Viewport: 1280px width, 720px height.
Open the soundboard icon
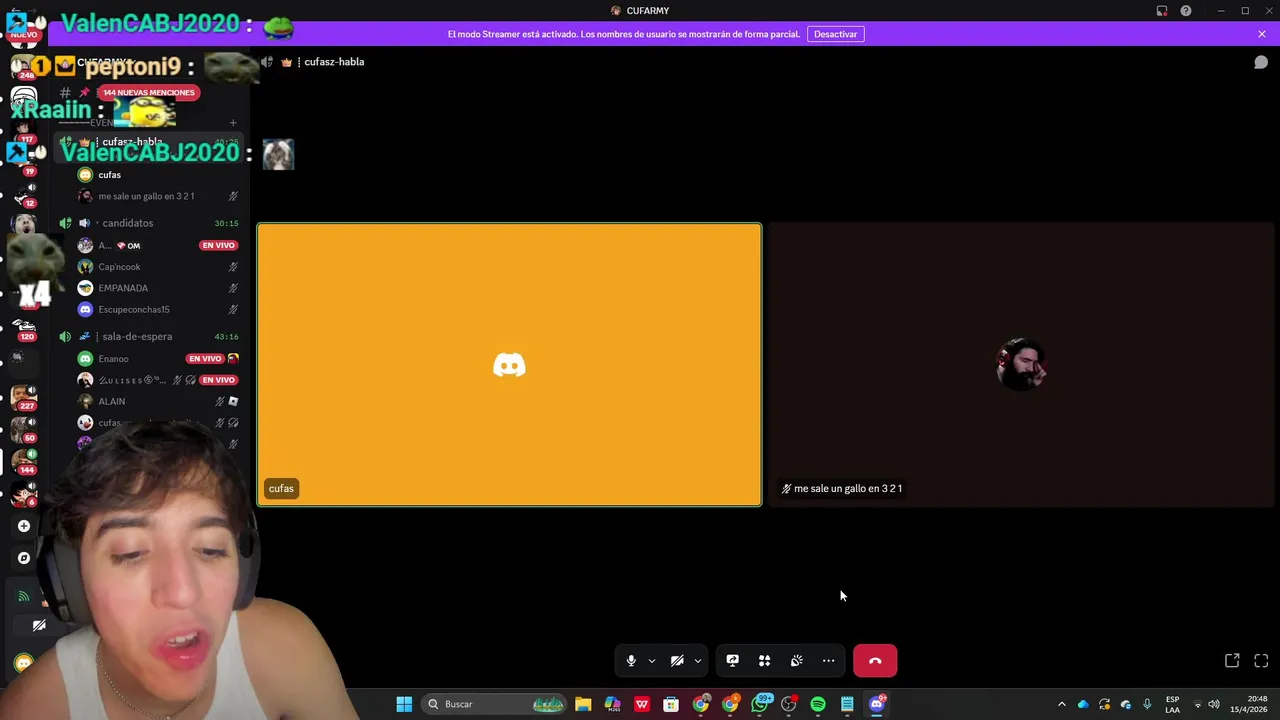point(796,661)
